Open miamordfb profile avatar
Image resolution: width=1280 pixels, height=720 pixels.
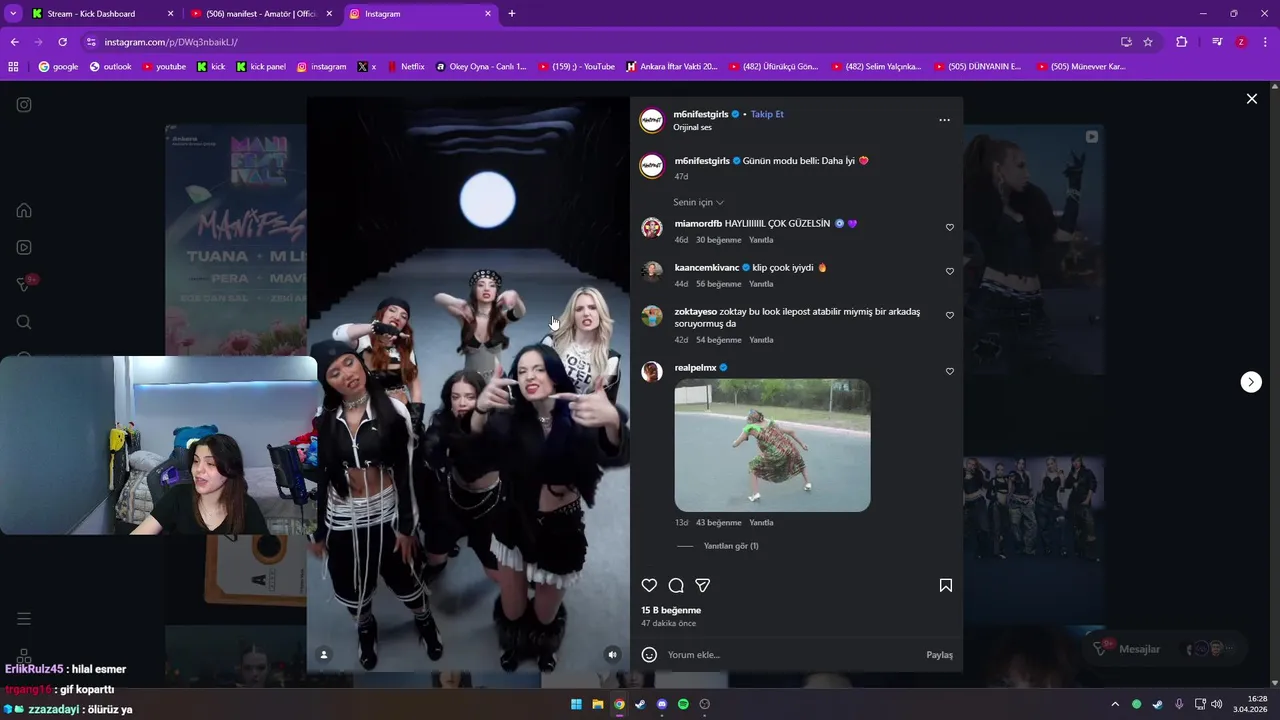652,227
